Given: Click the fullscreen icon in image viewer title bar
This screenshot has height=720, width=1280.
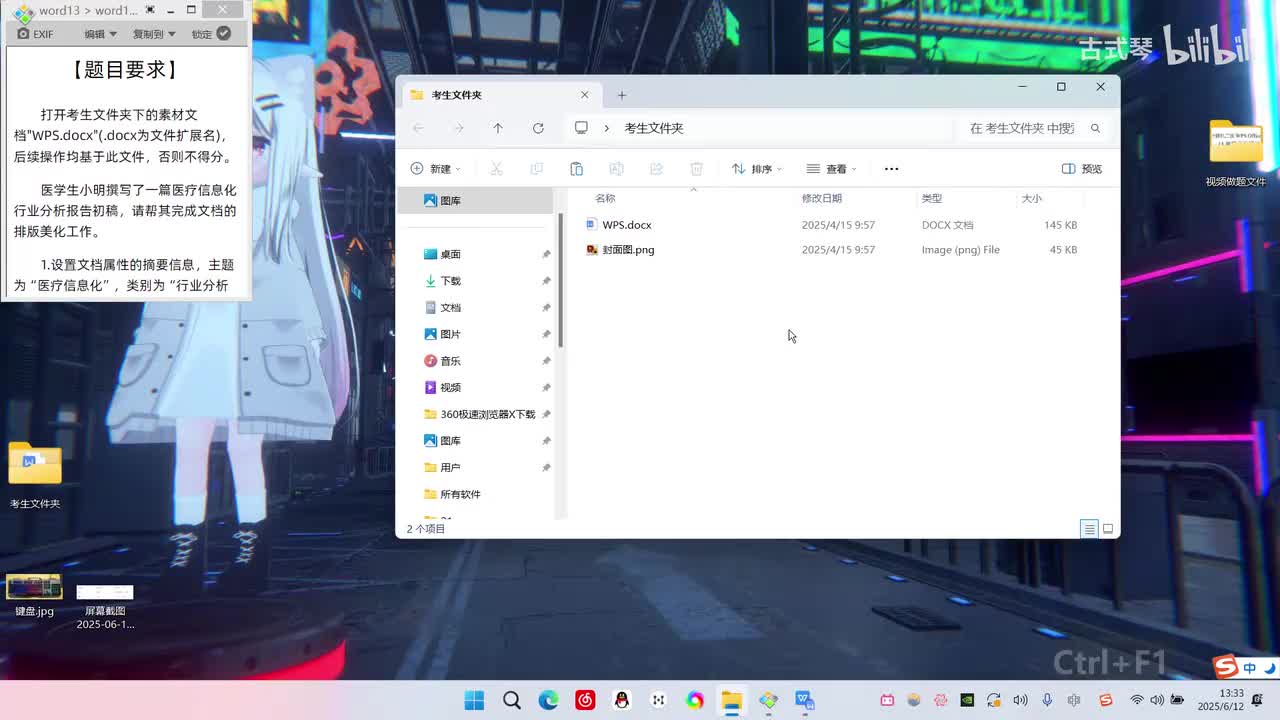Looking at the screenshot, I should (x=150, y=10).
